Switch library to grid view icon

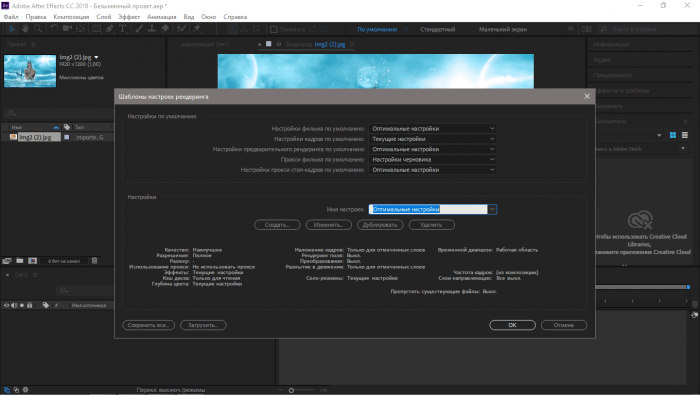click(673, 135)
